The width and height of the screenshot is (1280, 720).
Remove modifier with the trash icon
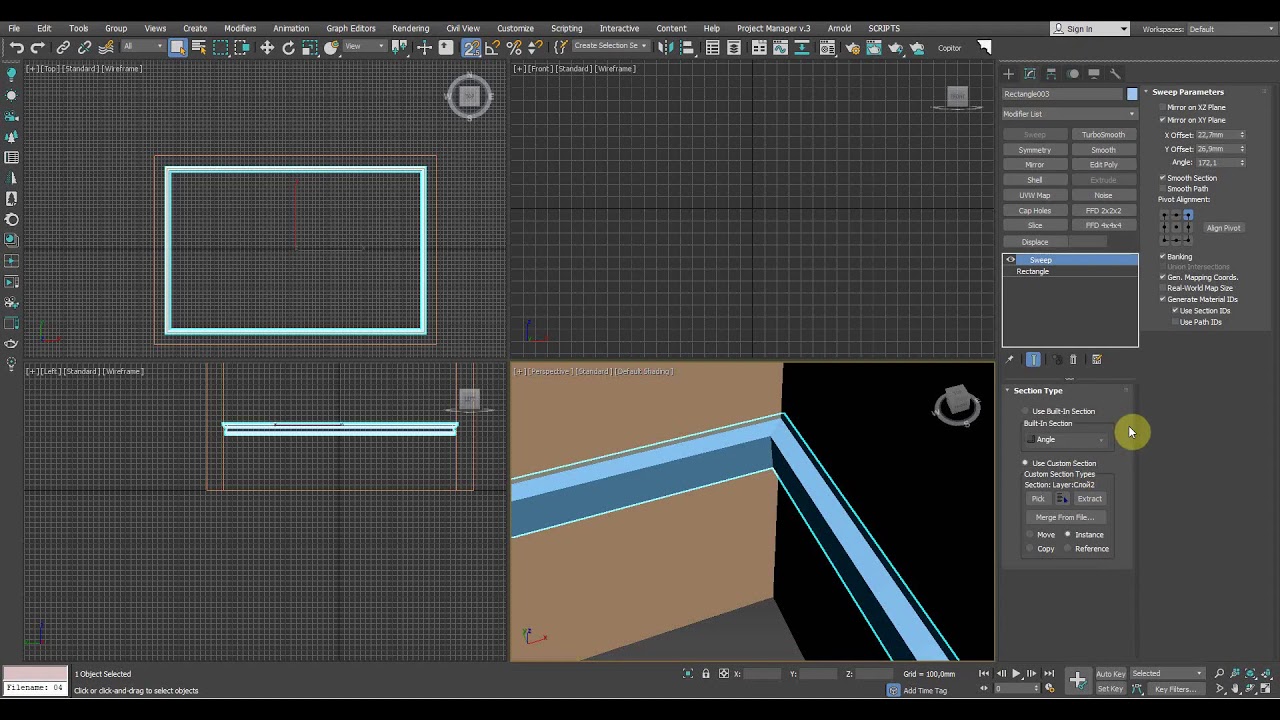tap(1073, 360)
